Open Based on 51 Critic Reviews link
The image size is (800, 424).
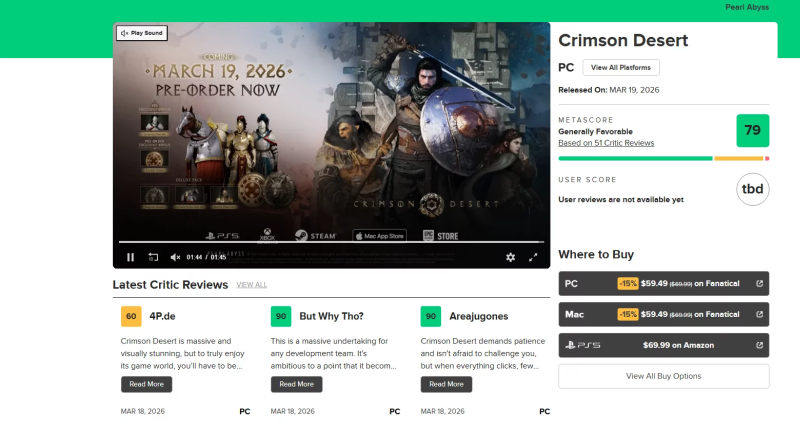(x=606, y=143)
